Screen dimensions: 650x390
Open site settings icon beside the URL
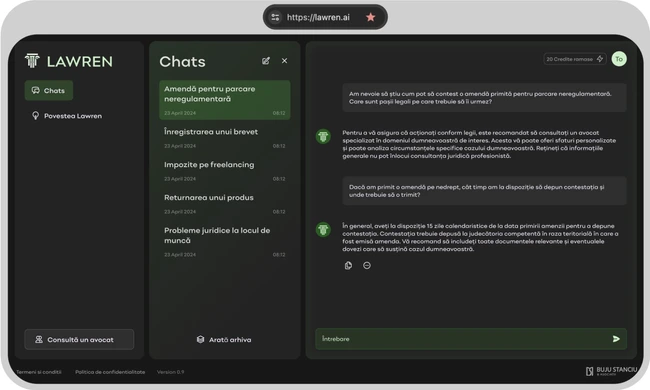point(275,17)
